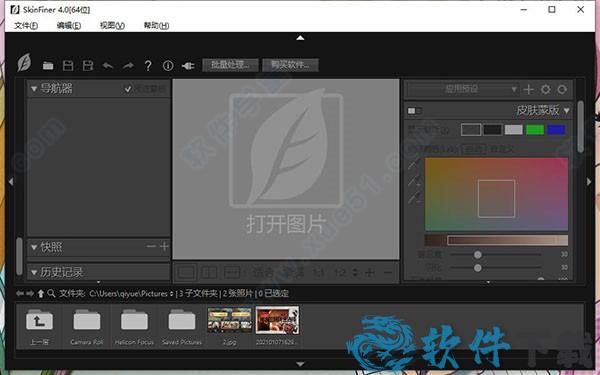600x375 pixels.
Task: Zoom in with plus below preview
Action: pyautogui.click(x=370, y=272)
